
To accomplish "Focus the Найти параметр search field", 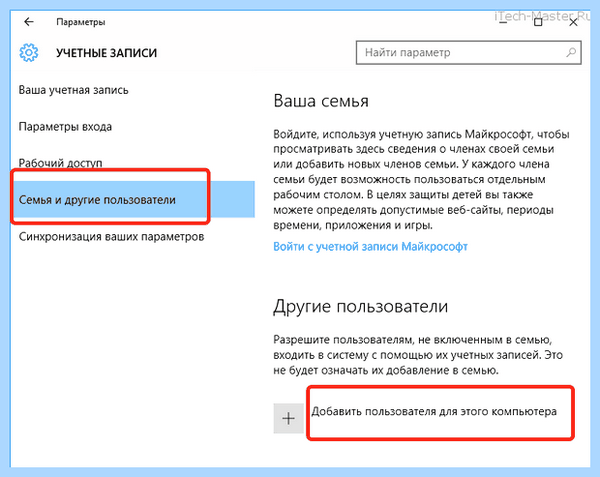I will [468, 52].
